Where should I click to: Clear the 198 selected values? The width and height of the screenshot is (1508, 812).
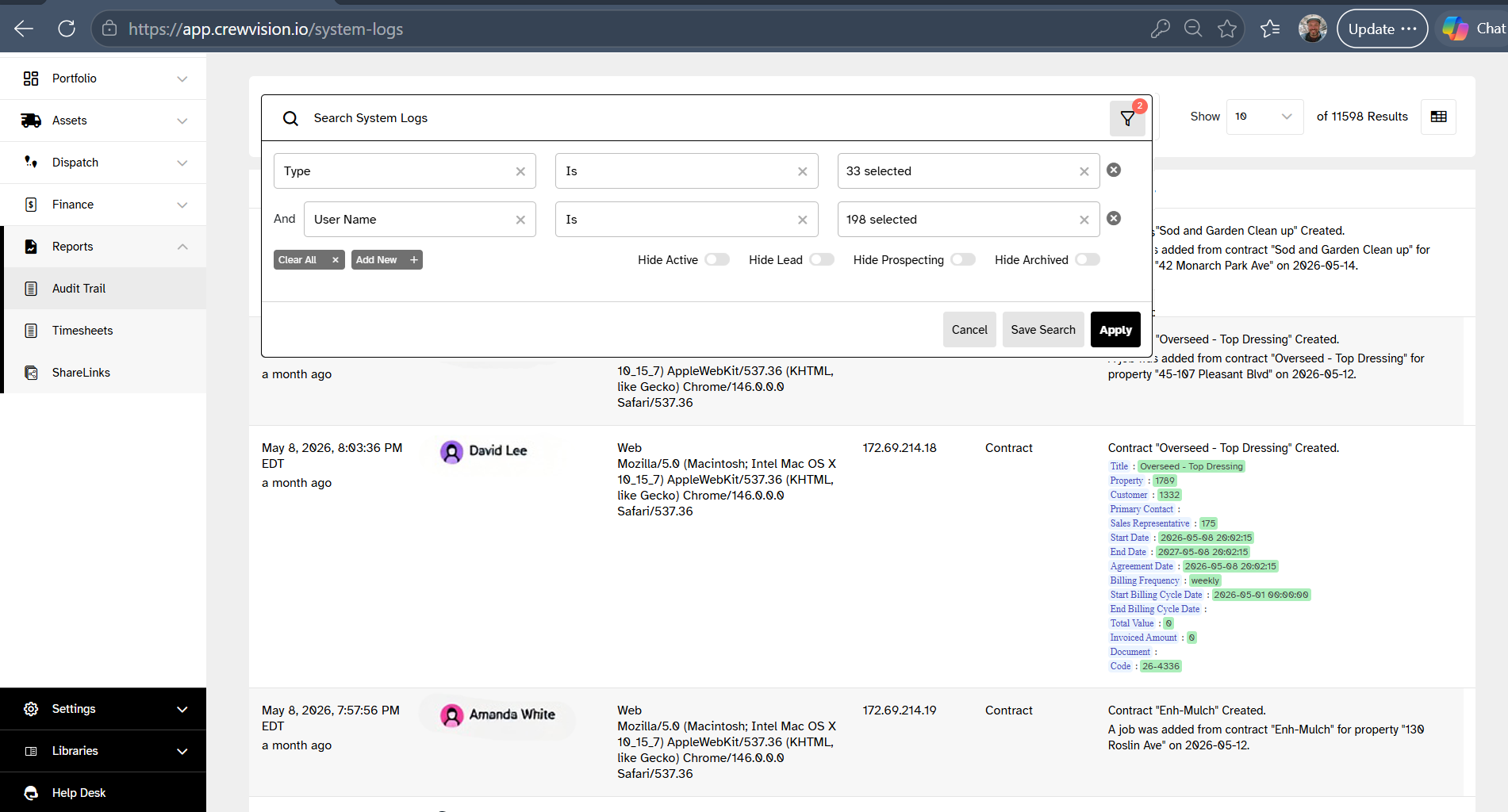coord(1084,220)
